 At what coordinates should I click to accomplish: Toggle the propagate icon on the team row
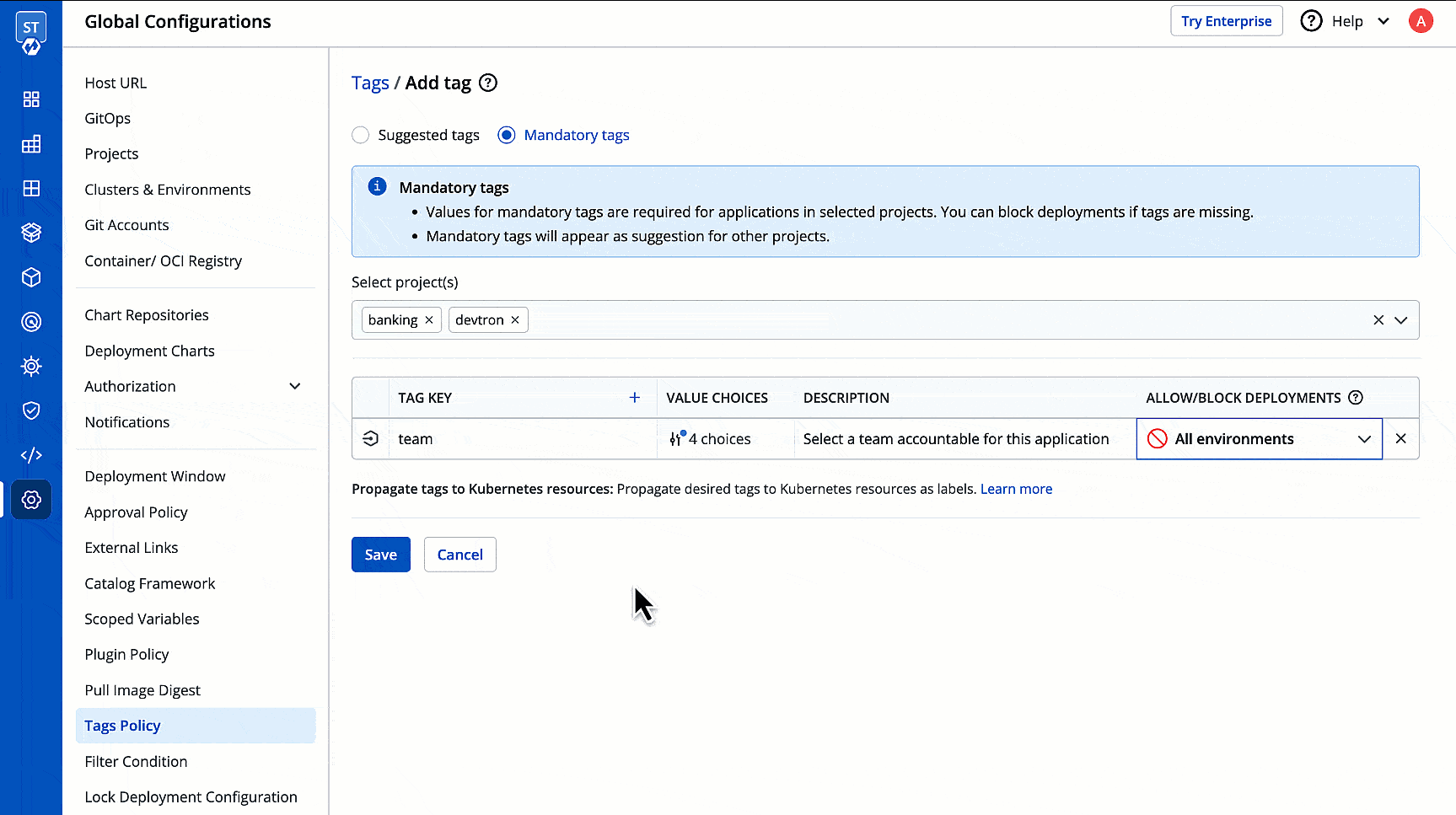(370, 438)
